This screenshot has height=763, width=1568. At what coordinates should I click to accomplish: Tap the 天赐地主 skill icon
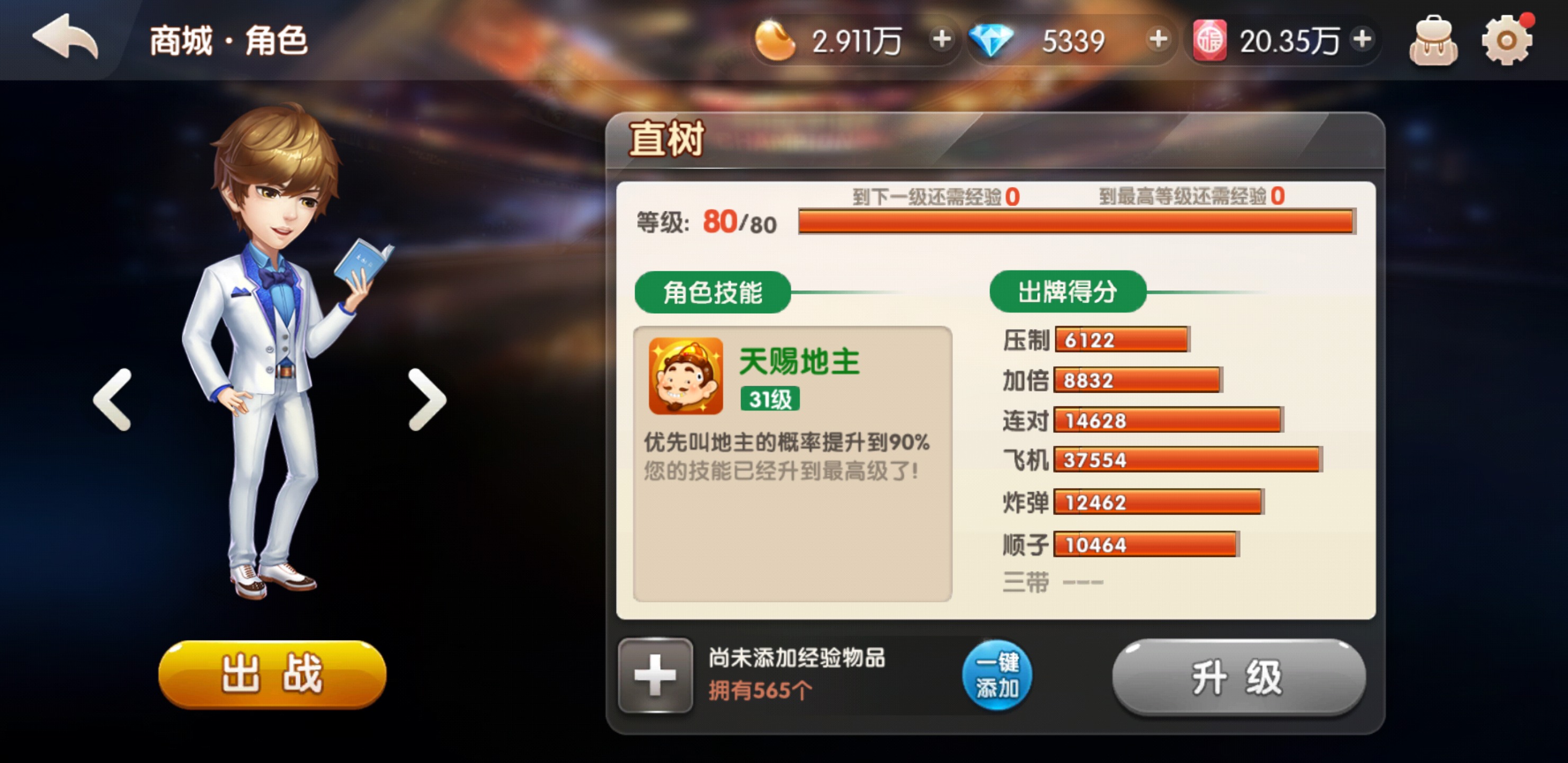(686, 376)
